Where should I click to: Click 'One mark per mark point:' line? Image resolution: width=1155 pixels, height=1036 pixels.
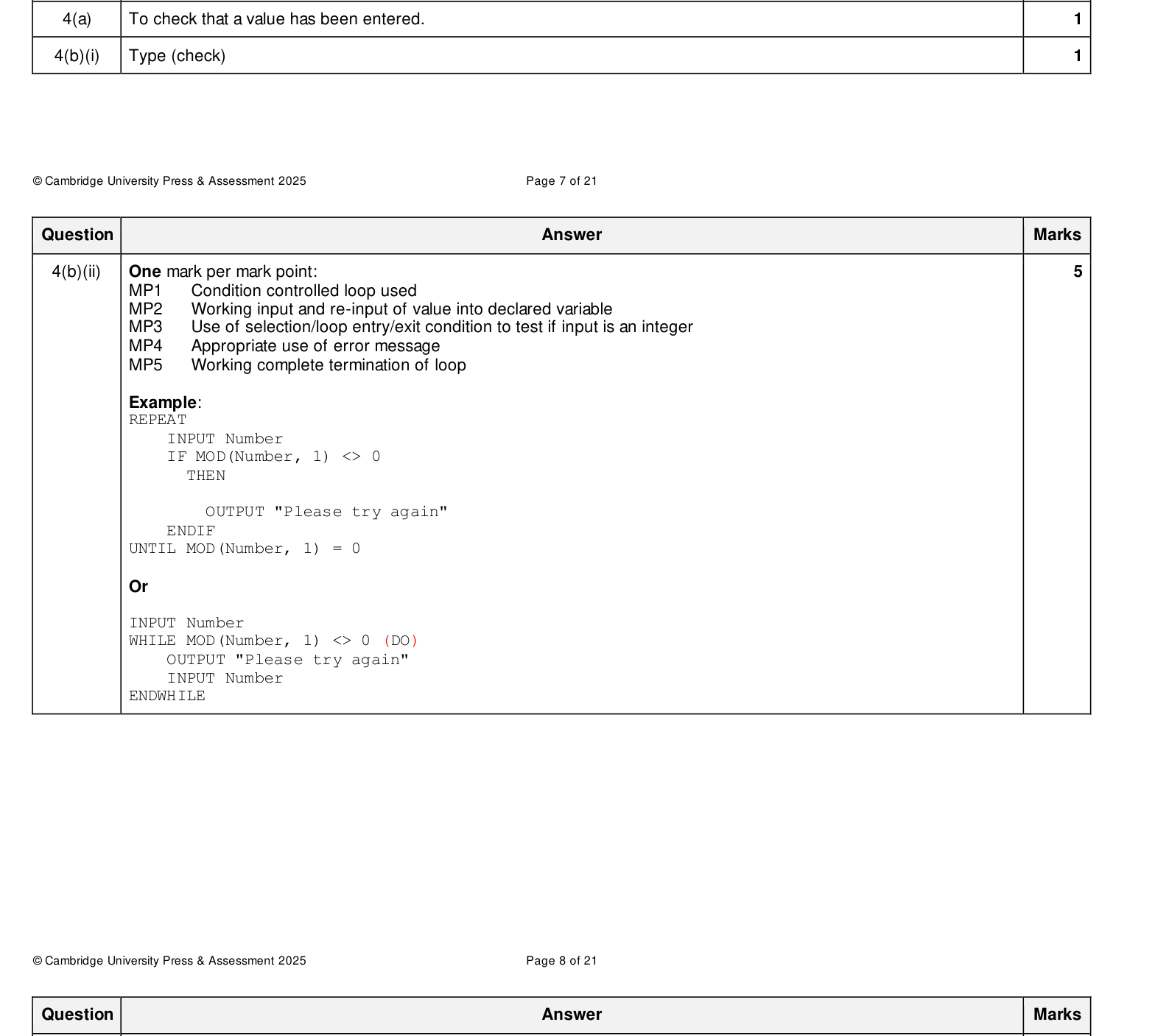[x=223, y=272]
